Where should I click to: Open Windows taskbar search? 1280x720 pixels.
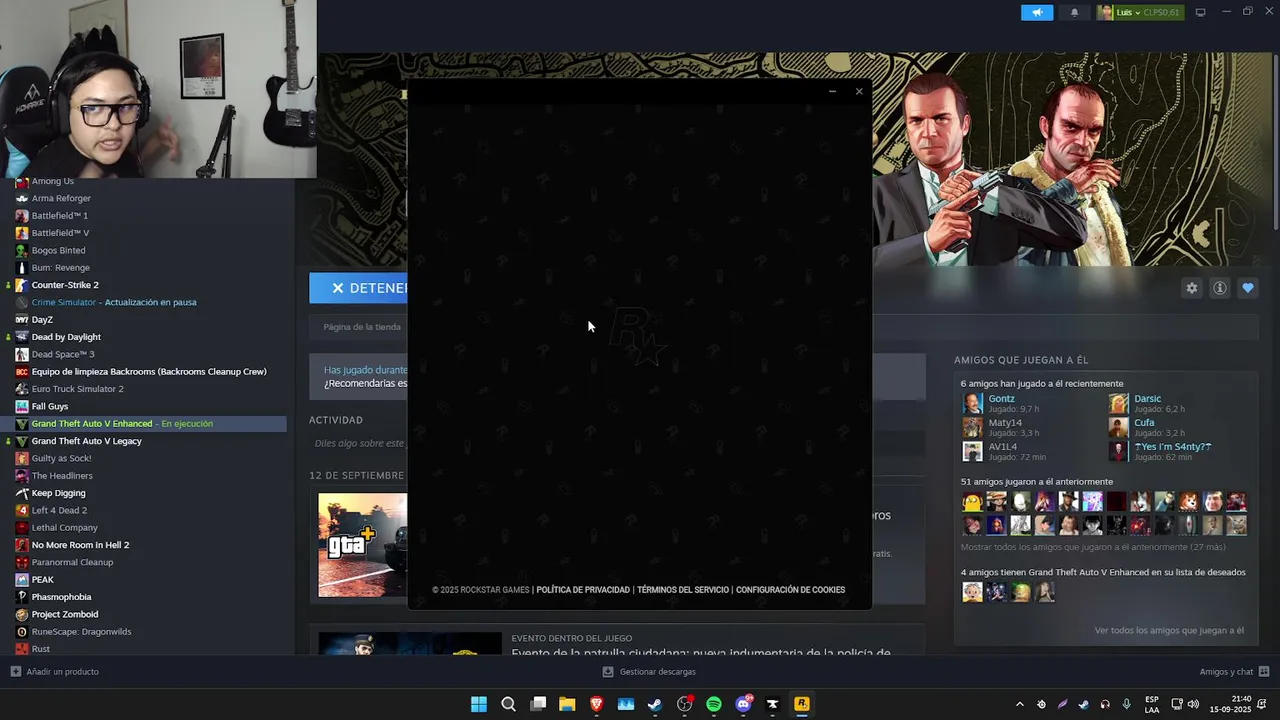pos(508,704)
